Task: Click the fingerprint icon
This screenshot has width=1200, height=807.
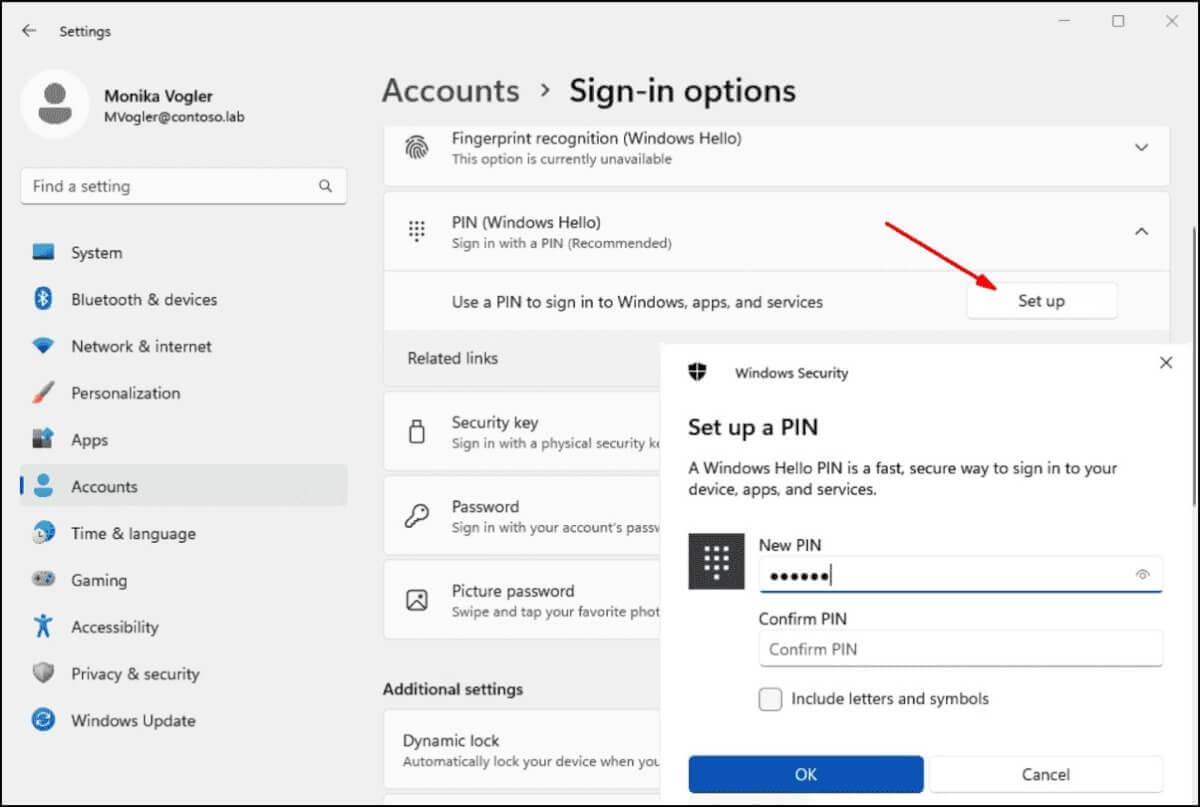Action: [x=416, y=148]
